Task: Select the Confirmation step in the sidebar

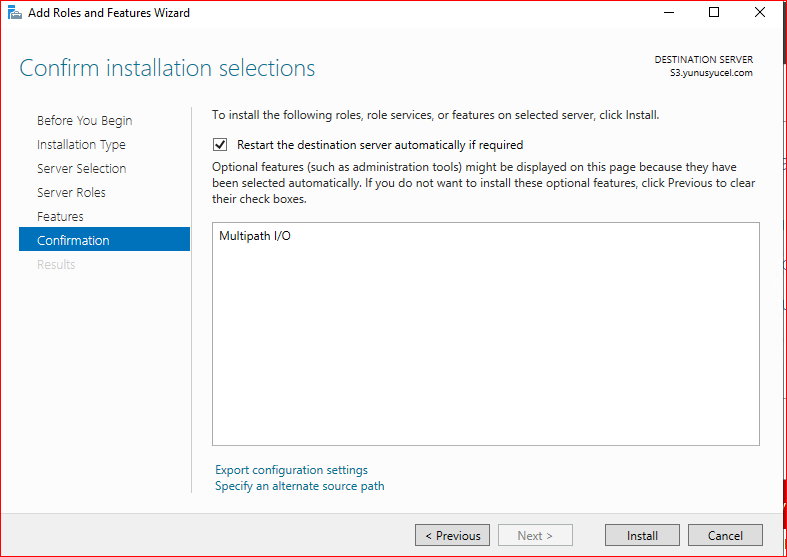Action: pyautogui.click(x=73, y=240)
